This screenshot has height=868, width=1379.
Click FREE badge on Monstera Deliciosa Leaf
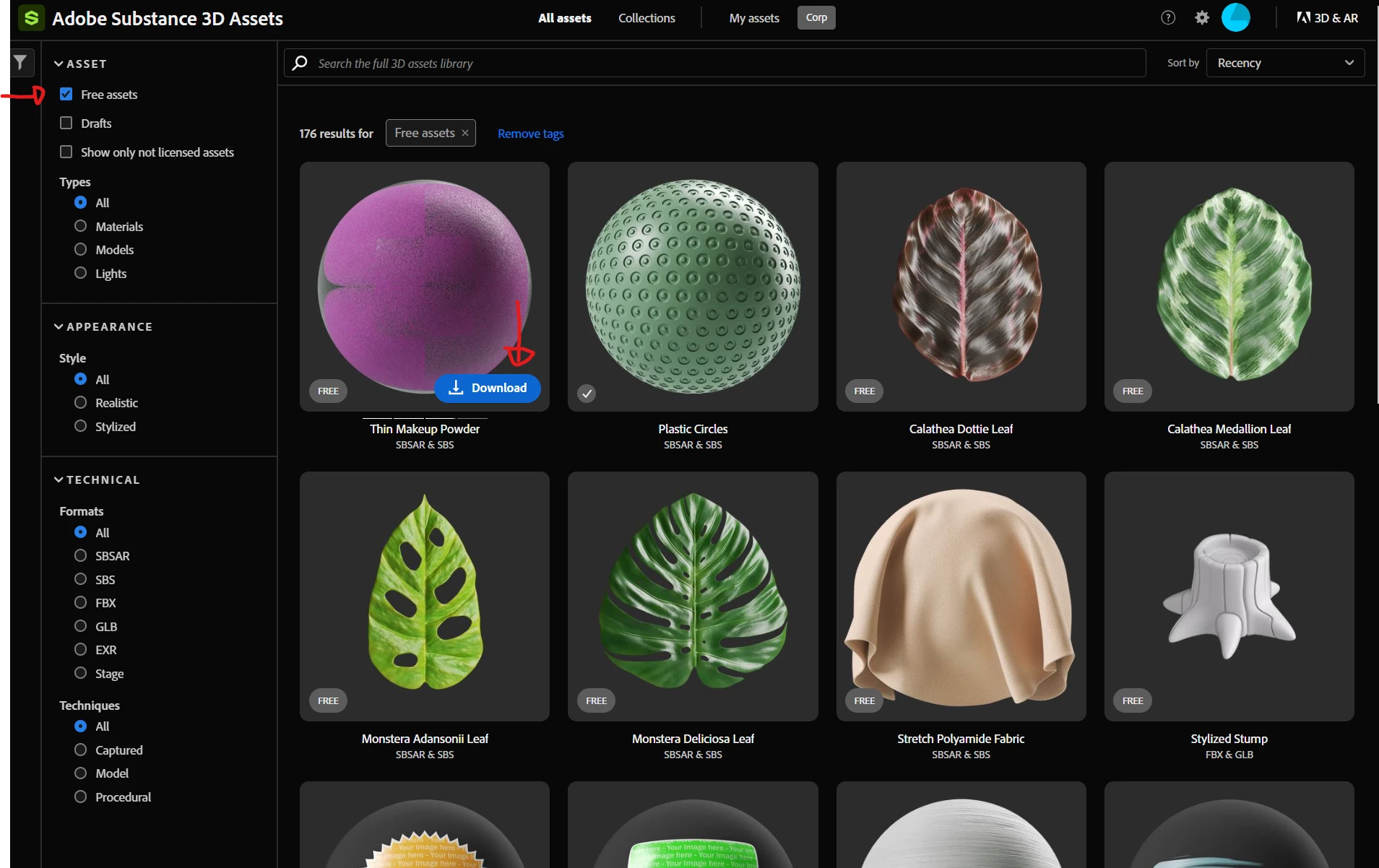point(597,700)
